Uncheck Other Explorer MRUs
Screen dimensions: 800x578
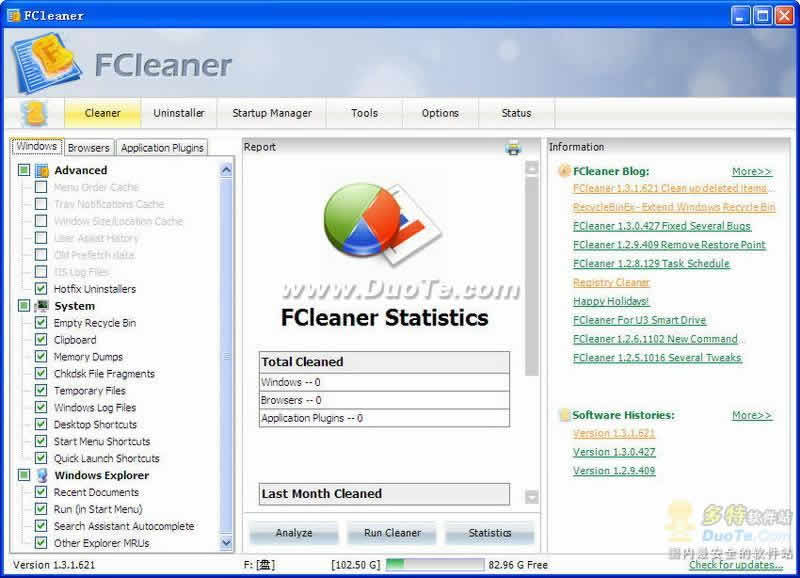(x=41, y=542)
